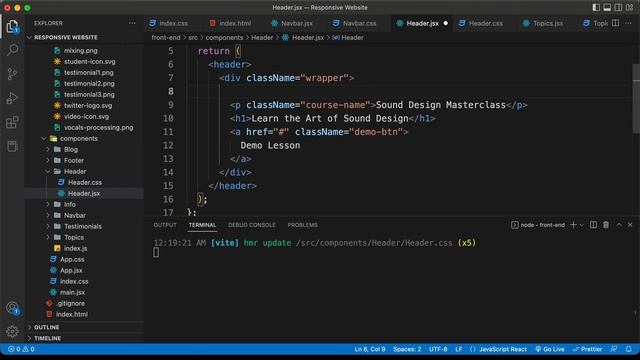The height and width of the screenshot is (360, 640).
Task: Go to line via Ln 8, Col 9
Action: coord(370,349)
